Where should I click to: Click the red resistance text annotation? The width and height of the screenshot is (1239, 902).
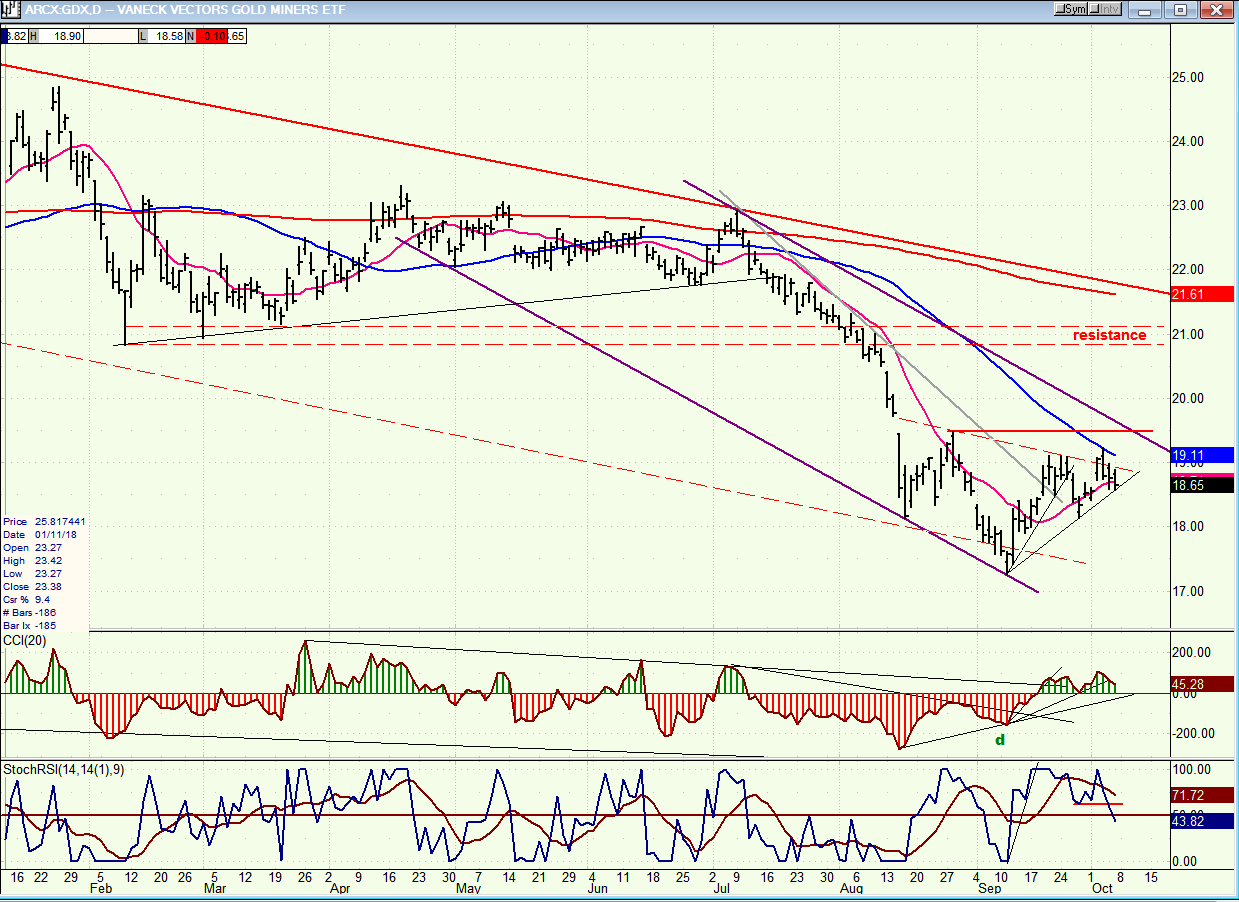click(1109, 335)
